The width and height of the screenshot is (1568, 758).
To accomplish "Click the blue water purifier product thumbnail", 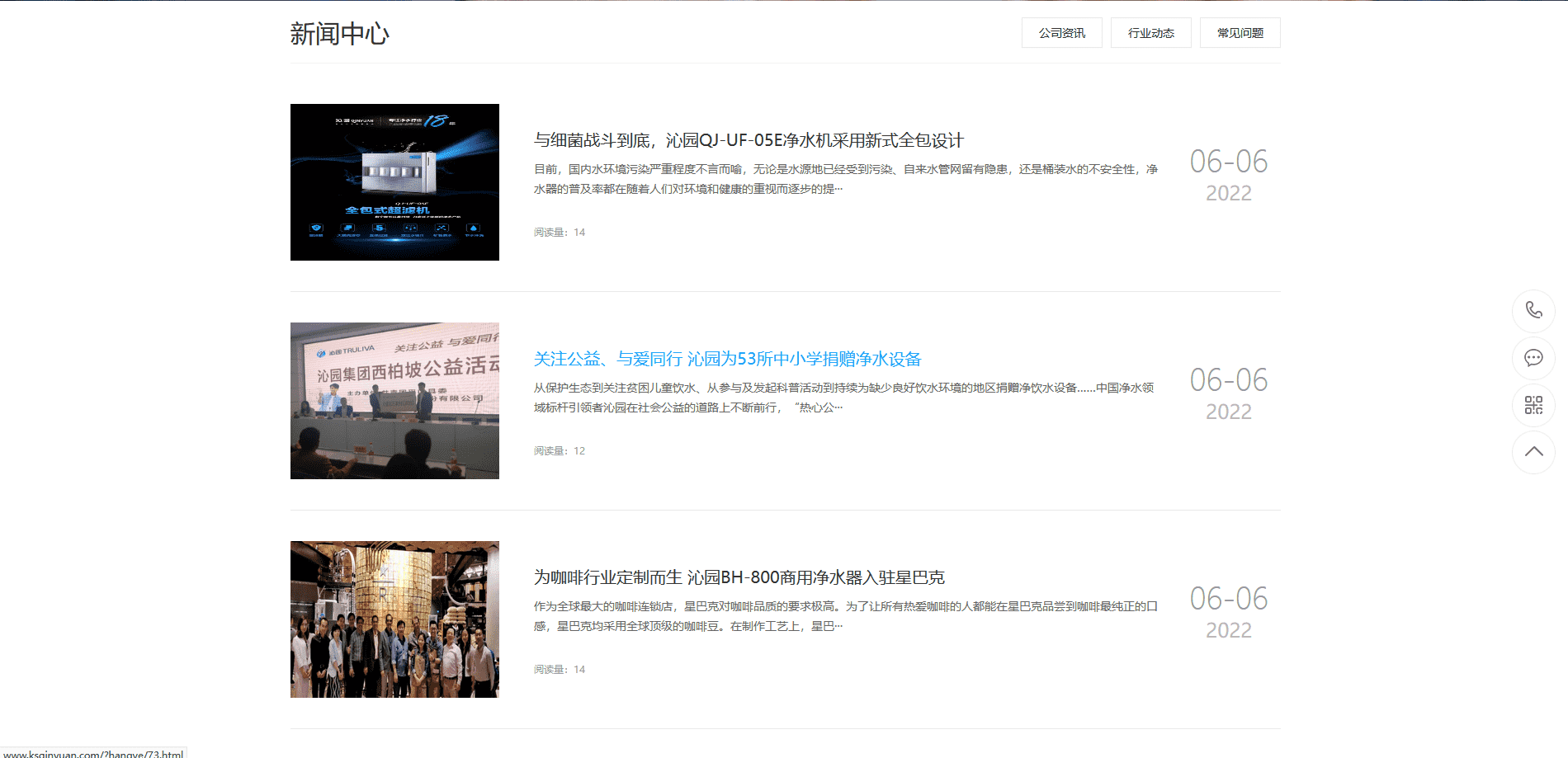I will coord(394,182).
